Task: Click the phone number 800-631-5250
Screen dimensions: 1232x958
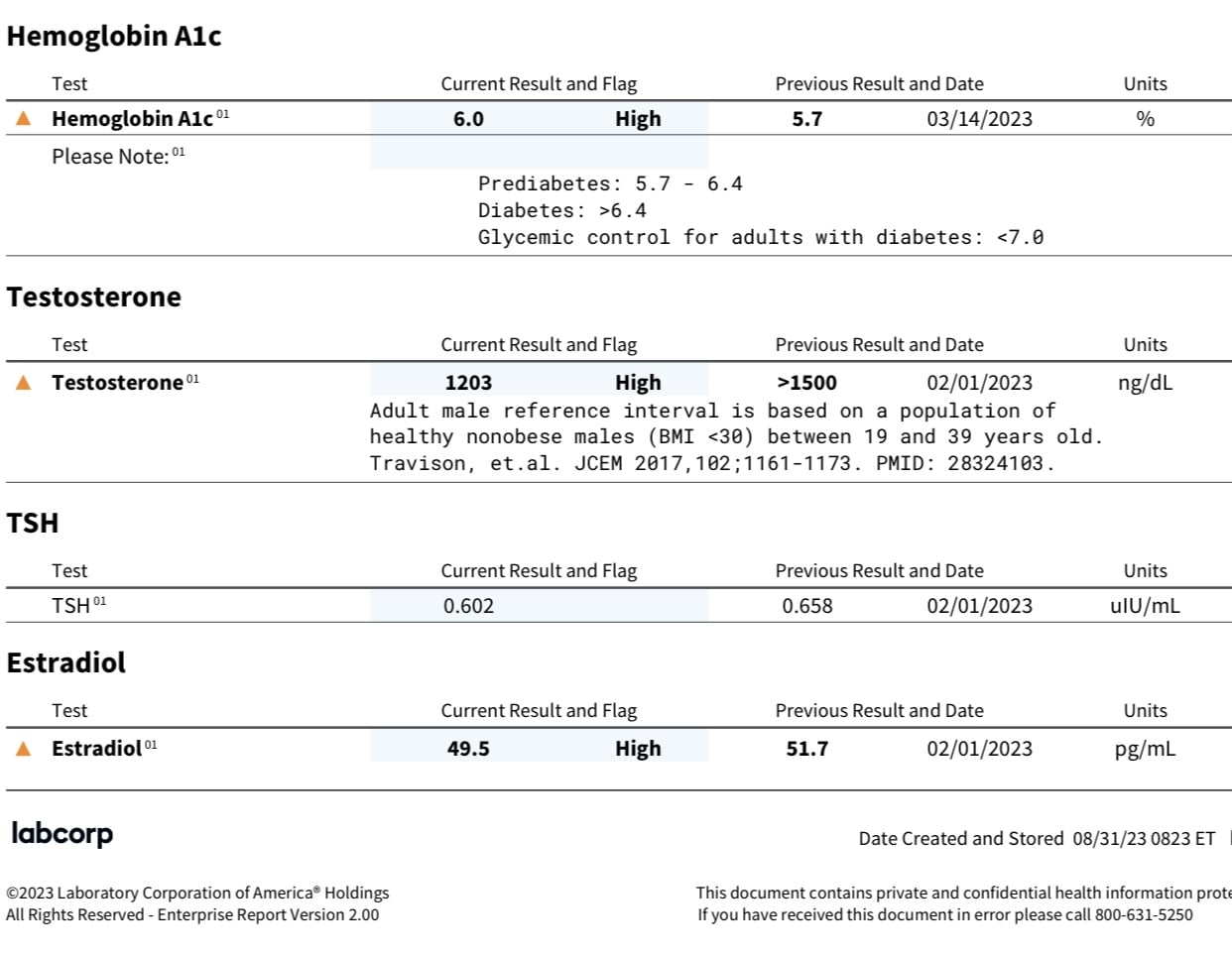Action: (x=1144, y=914)
